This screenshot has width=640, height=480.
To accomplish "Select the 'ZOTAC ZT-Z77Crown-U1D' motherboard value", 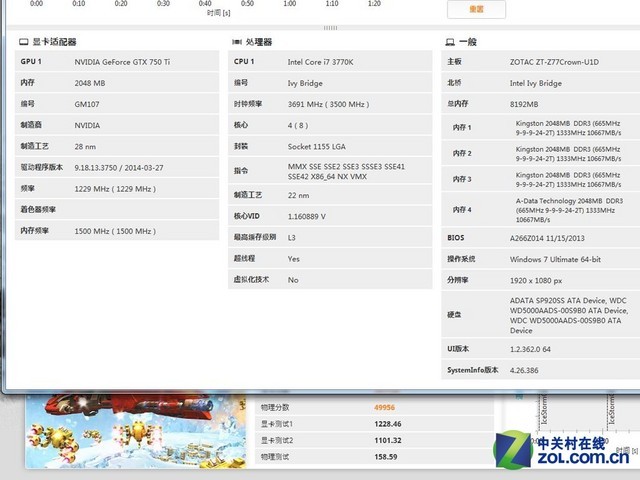I will 554,62.
